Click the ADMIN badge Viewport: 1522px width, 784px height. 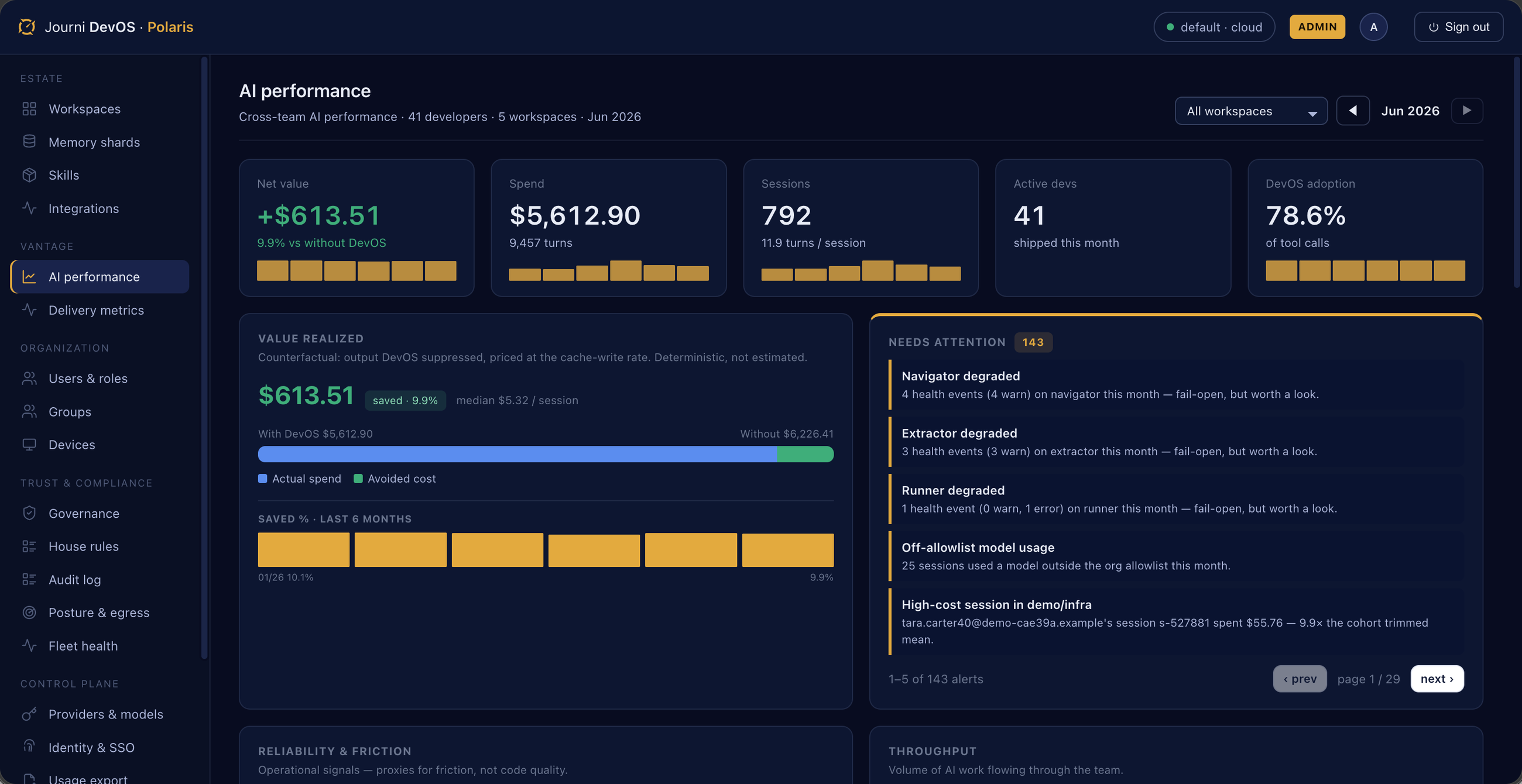point(1317,27)
